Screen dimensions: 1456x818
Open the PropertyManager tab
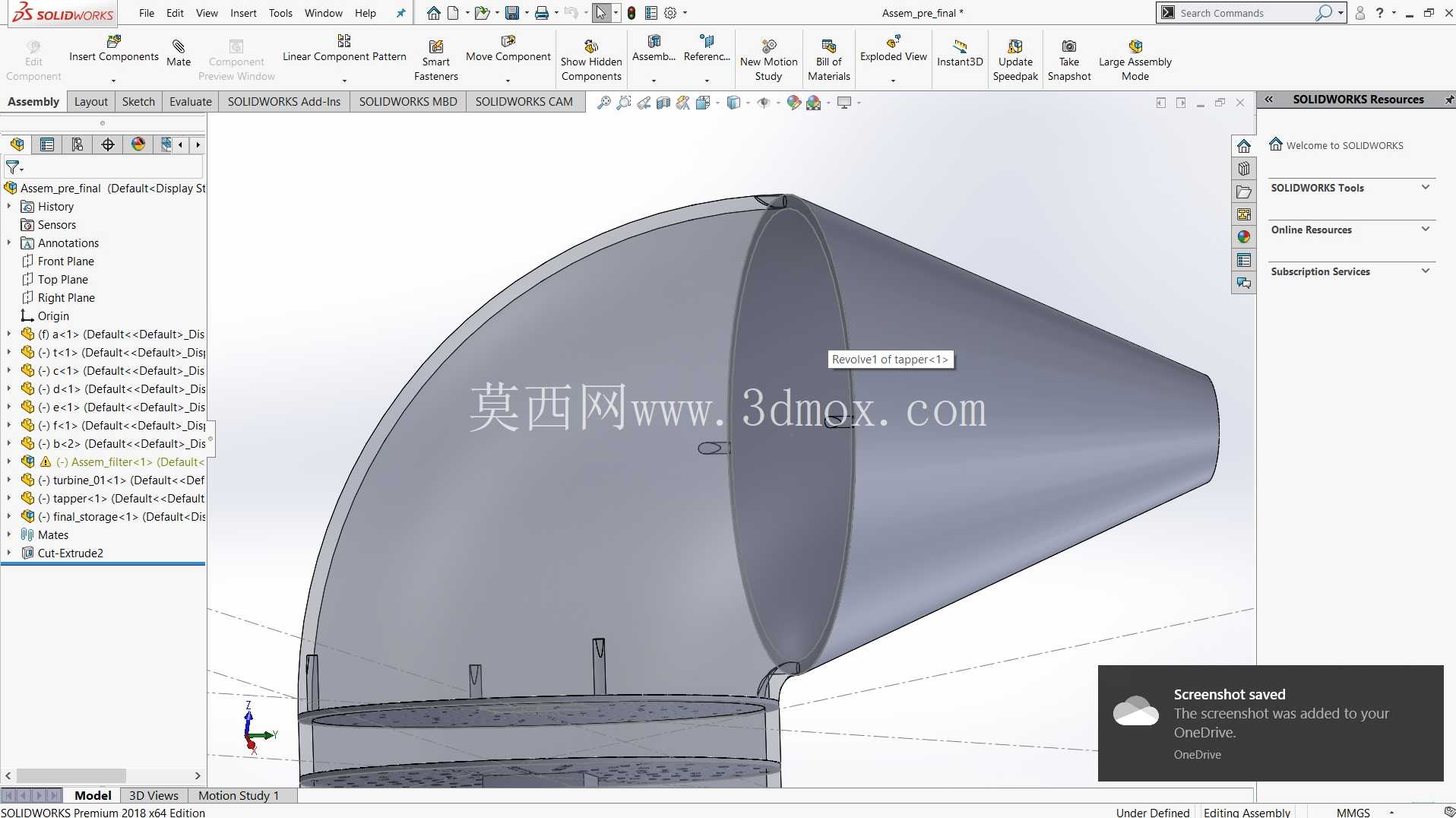click(47, 144)
